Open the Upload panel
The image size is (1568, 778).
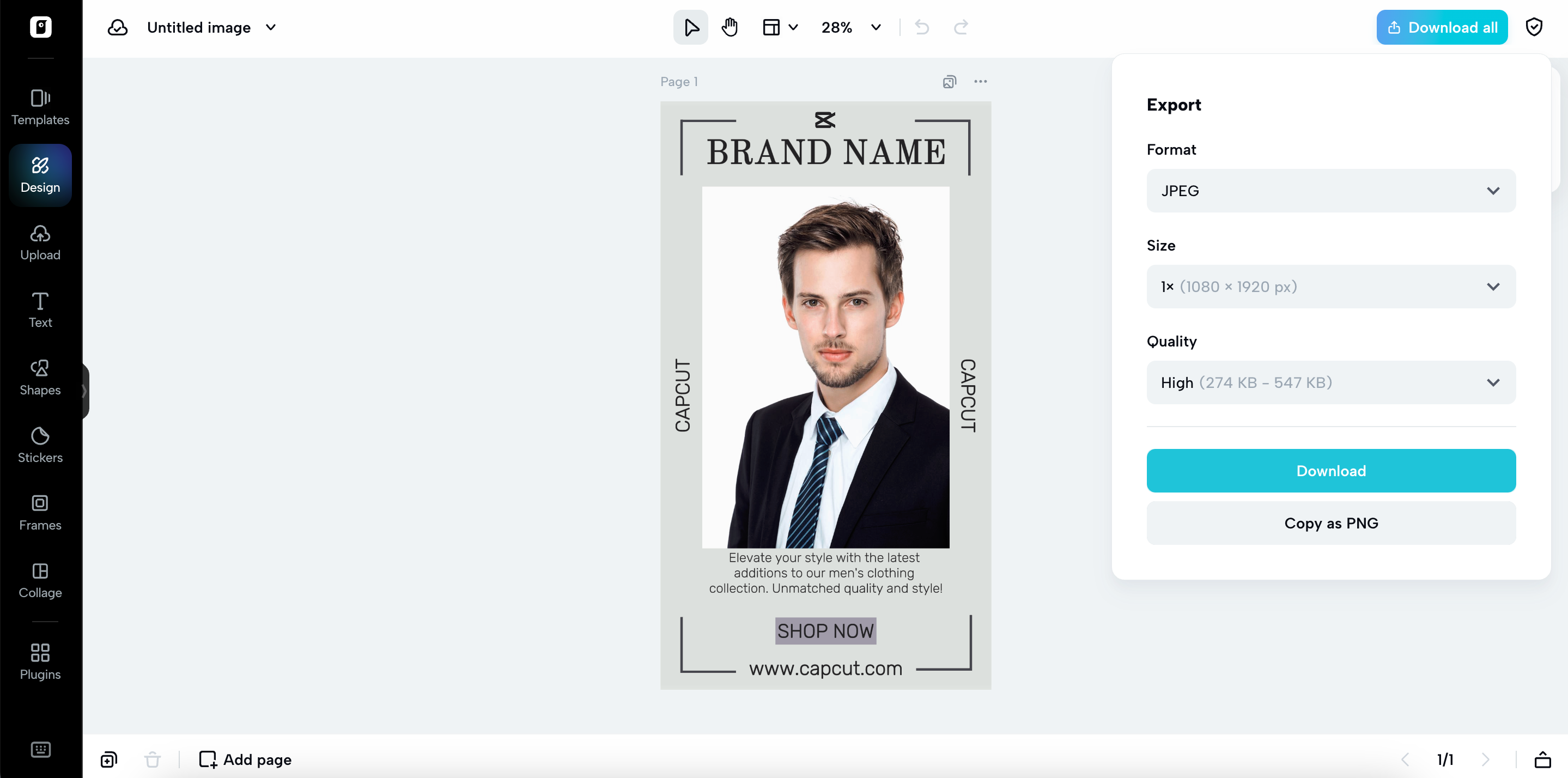coord(40,243)
